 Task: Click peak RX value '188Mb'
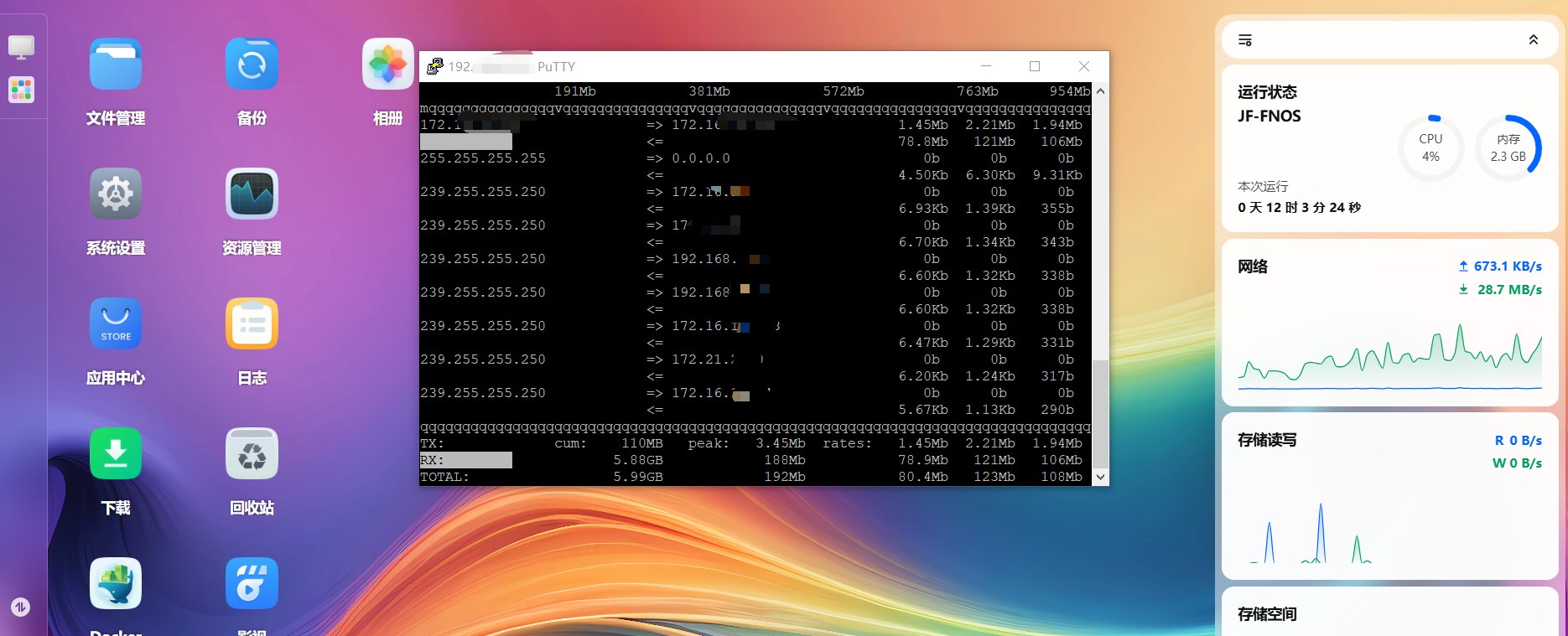785,460
